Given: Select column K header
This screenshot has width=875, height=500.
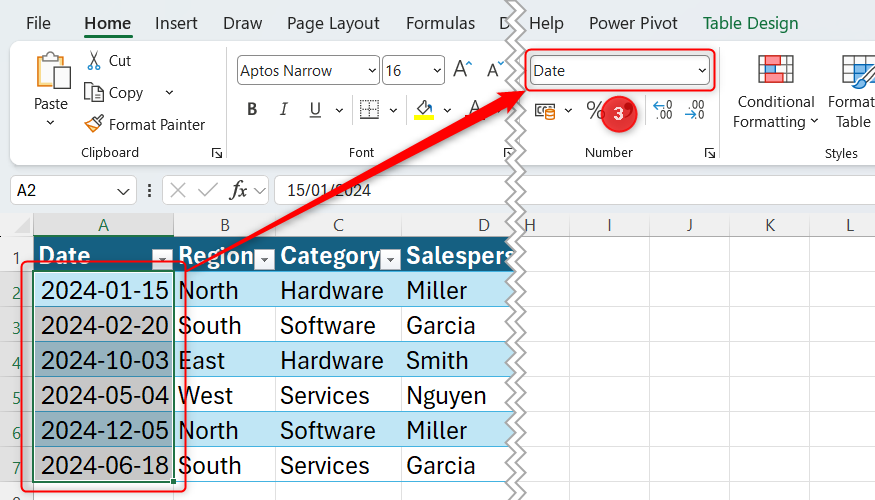Looking at the screenshot, I should tap(770, 225).
